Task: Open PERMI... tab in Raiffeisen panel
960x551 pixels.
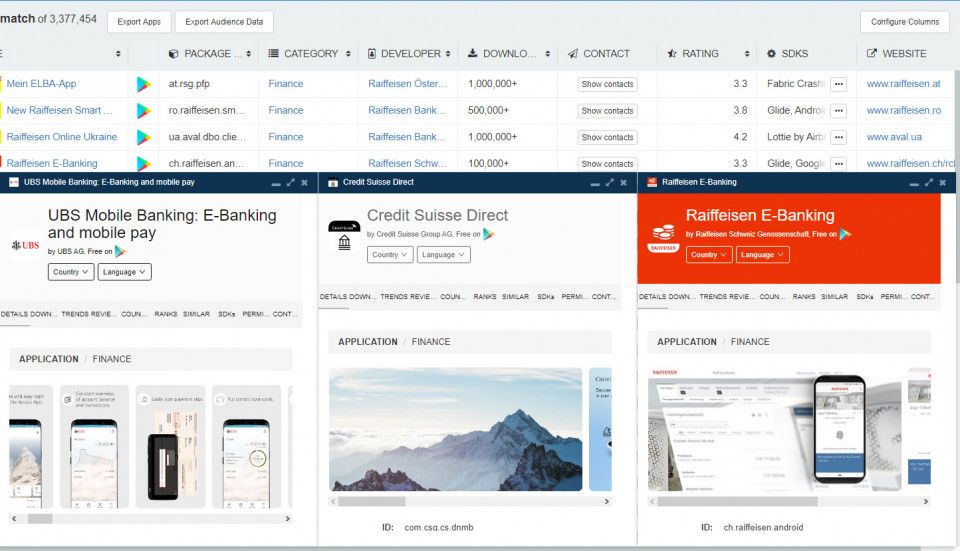Action: point(892,297)
